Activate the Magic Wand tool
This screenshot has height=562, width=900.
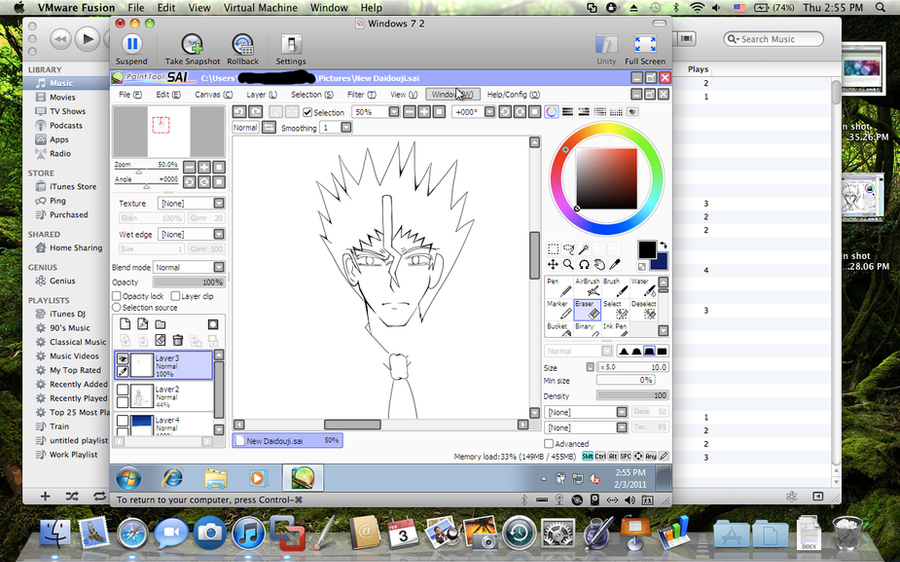coord(584,249)
